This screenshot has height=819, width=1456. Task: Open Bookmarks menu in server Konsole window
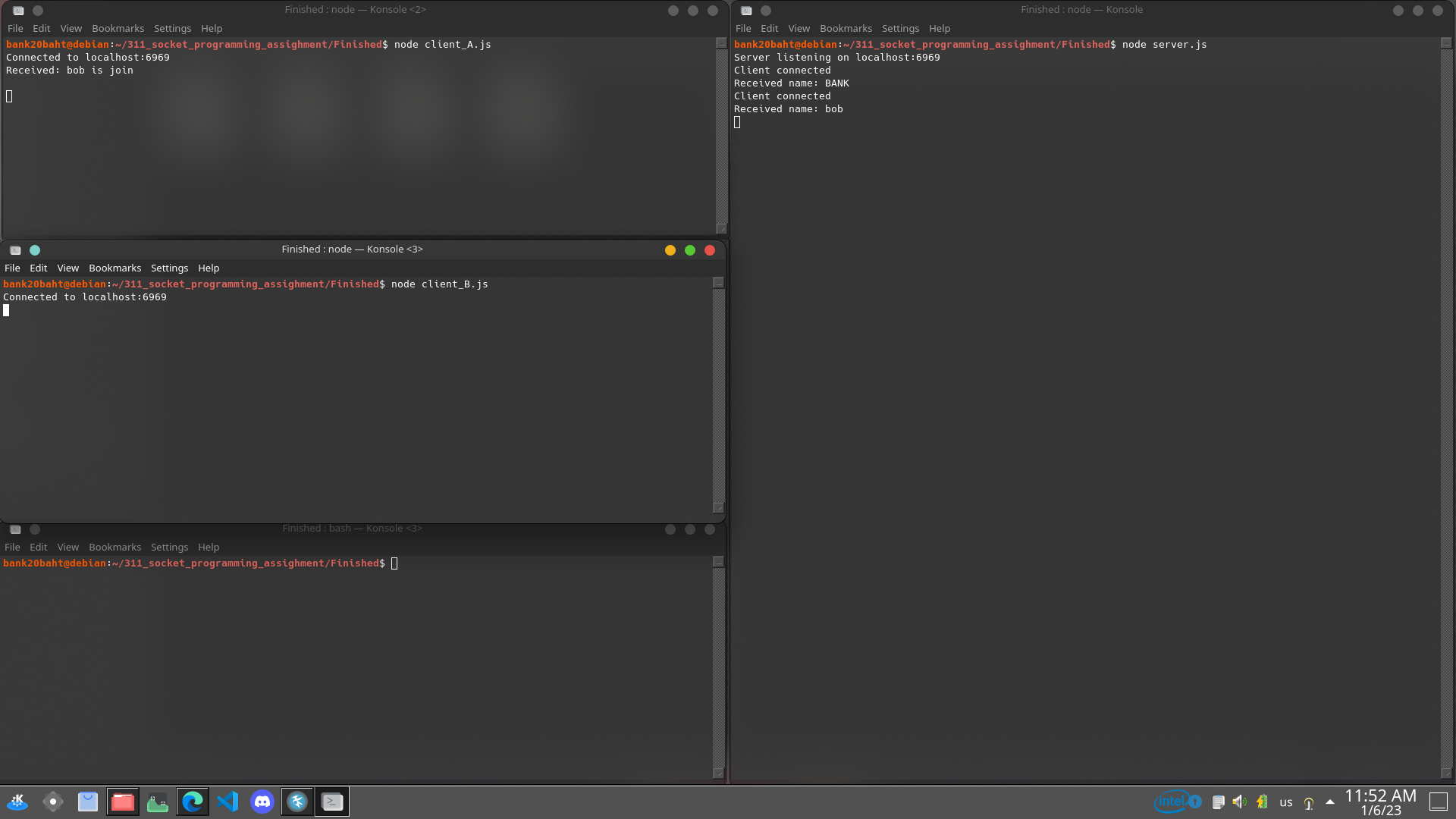click(x=846, y=28)
